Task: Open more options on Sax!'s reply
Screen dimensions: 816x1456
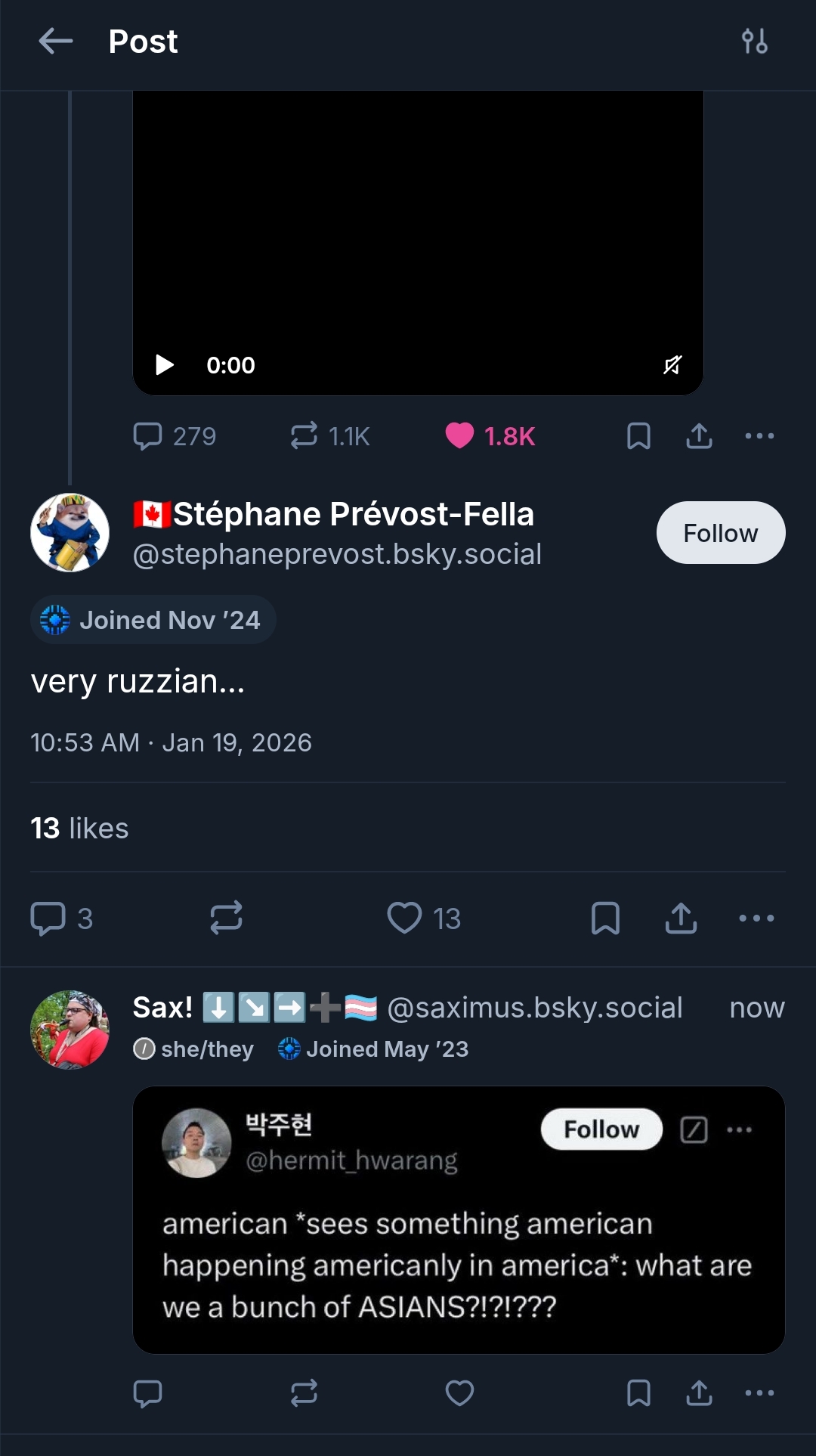Action: [x=759, y=1393]
